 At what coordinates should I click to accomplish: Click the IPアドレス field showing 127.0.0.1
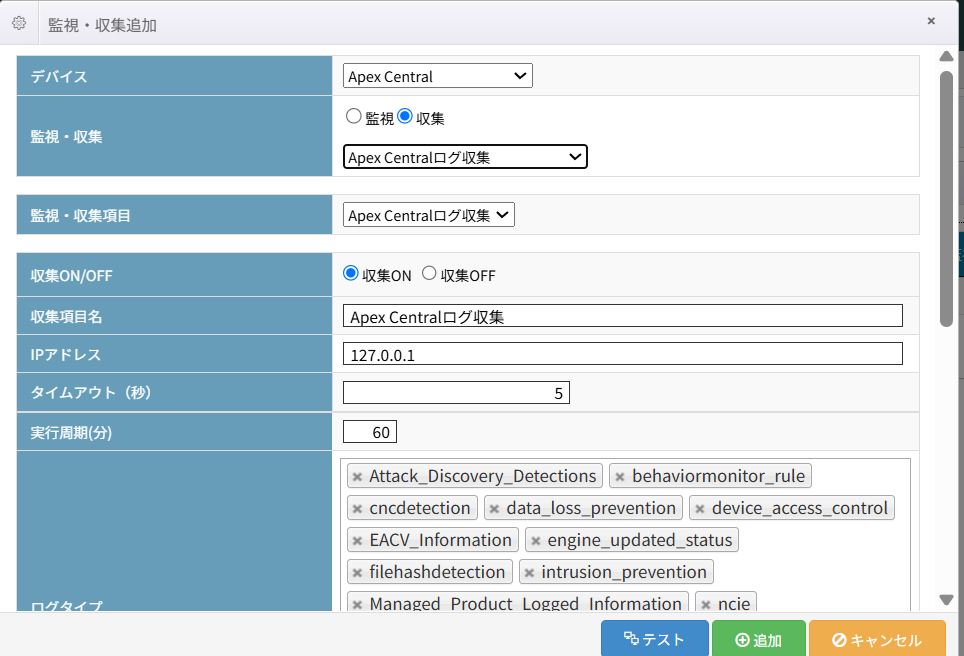pos(623,354)
